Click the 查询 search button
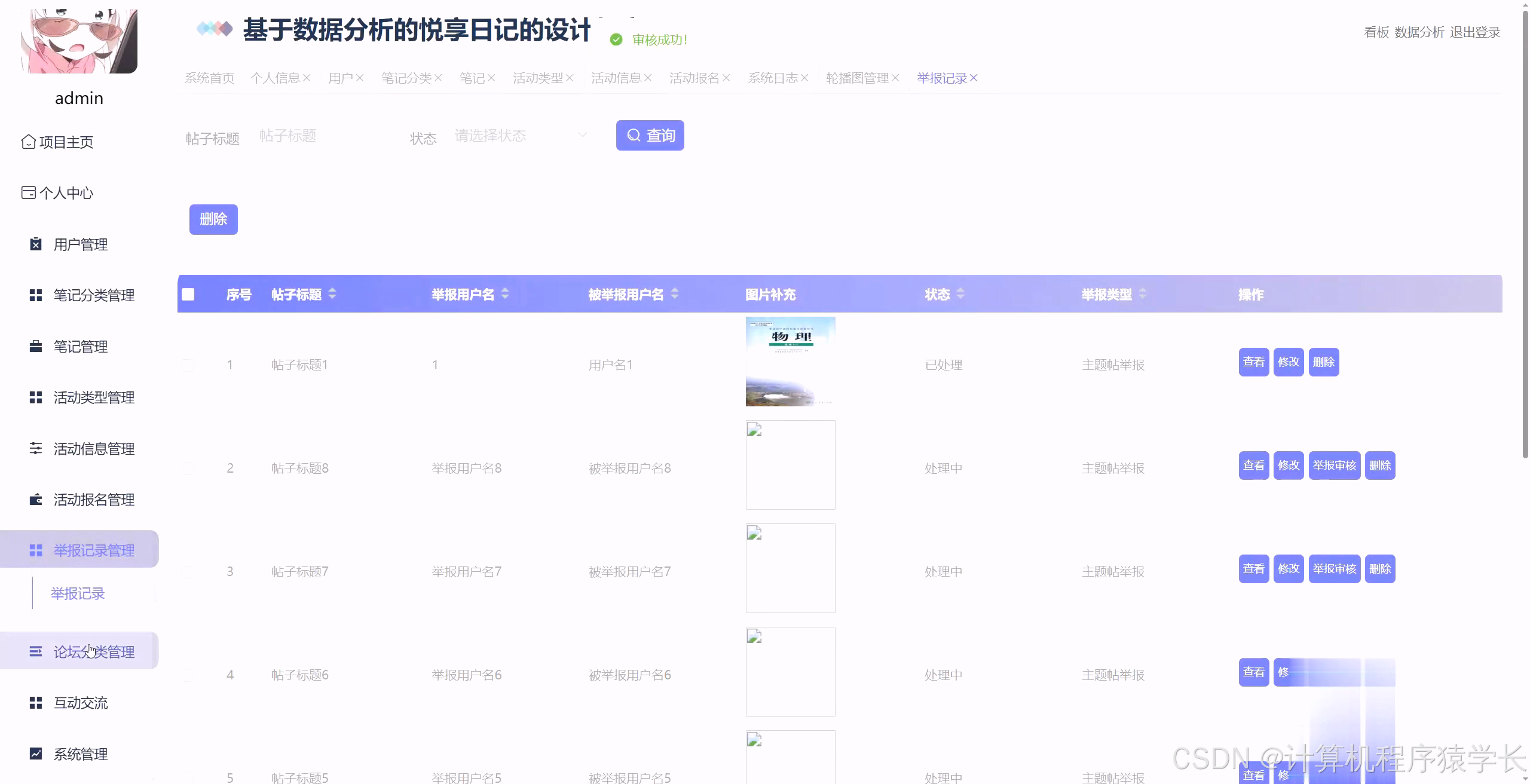 [x=650, y=135]
